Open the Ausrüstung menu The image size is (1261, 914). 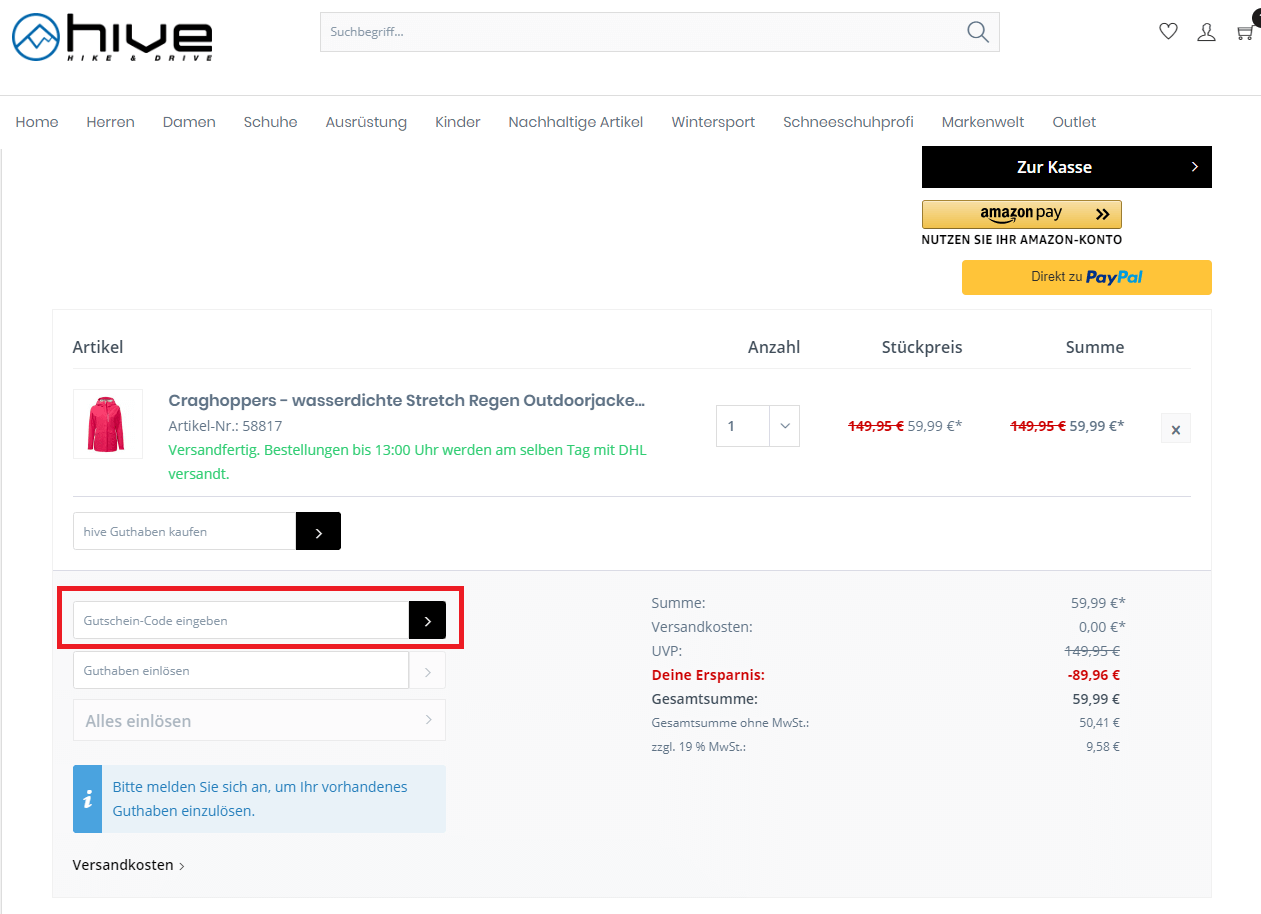366,122
